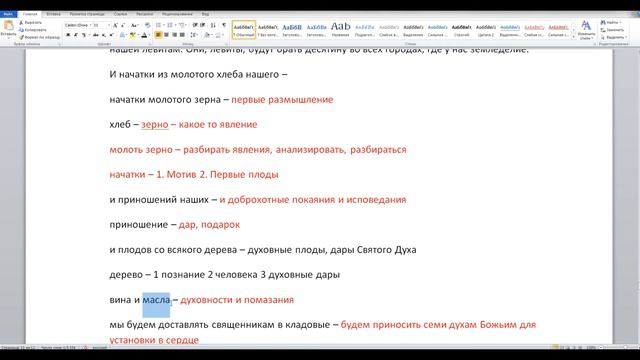Click the Cut (Вырезать) button

pos(31,23)
